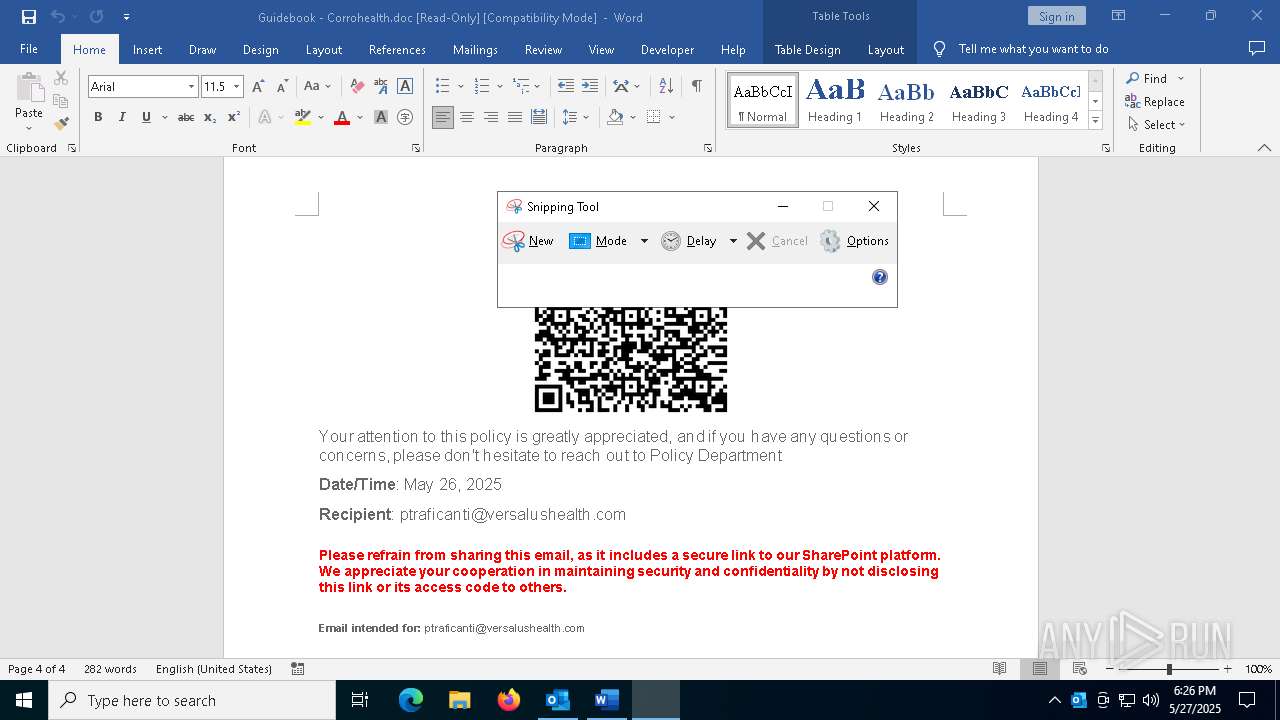Click the Phonetic Guide icon
The image size is (1280, 720).
click(x=381, y=87)
